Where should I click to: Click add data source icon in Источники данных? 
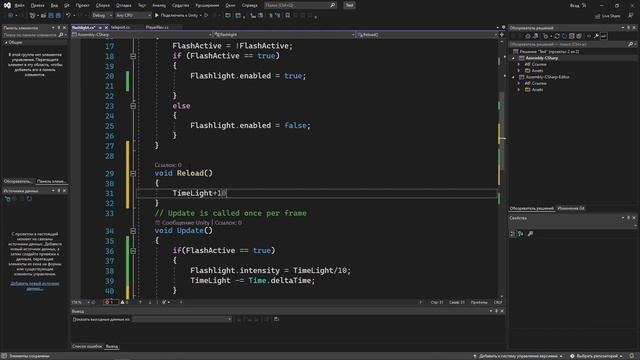7,199
